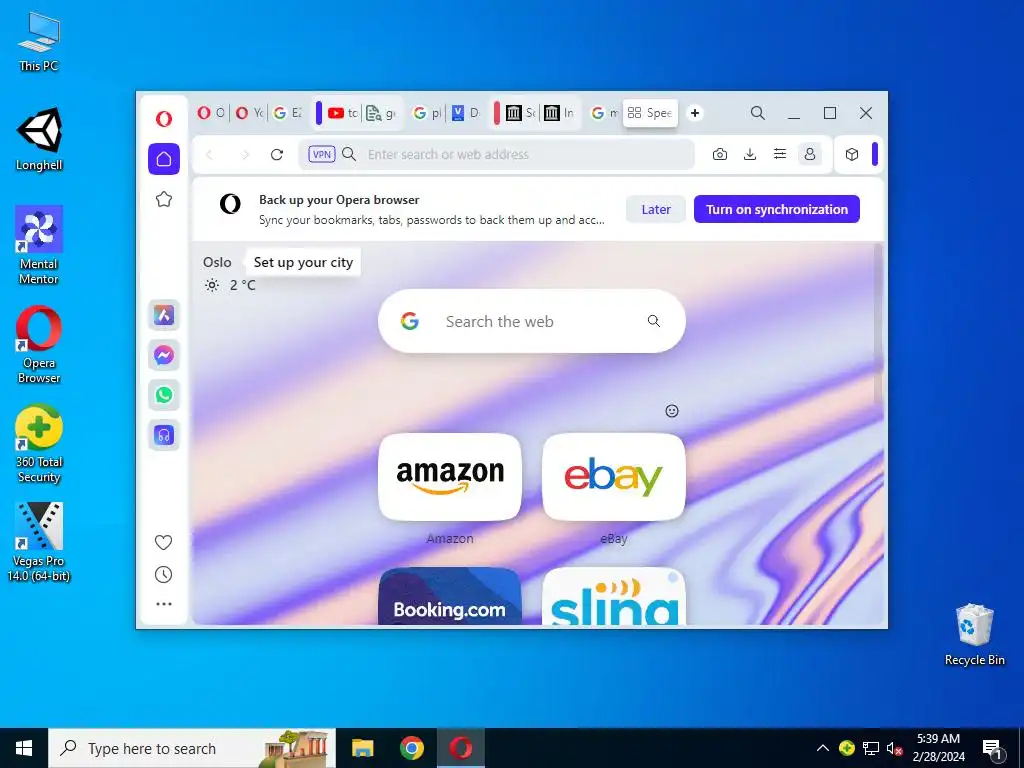This screenshot has width=1024, height=768.
Task: Open the first museum-icon tab 'Sc'
Action: coord(520,113)
